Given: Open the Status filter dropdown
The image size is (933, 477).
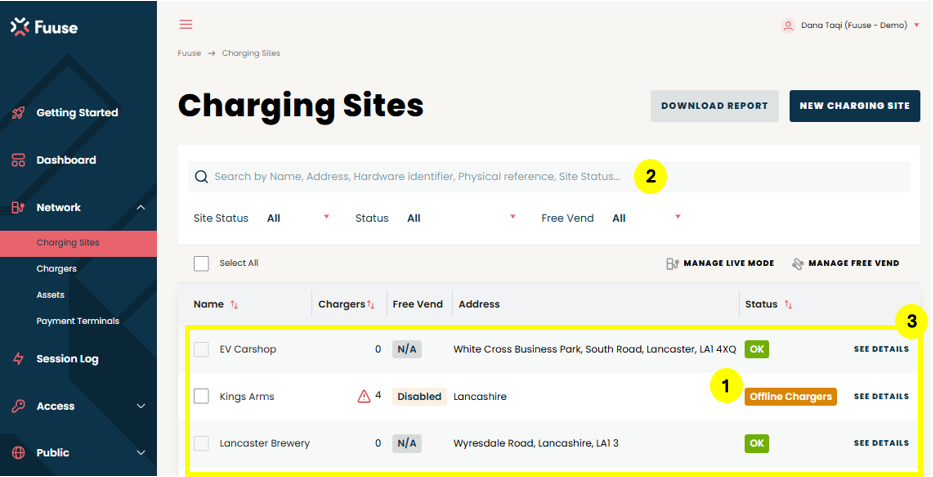Looking at the screenshot, I should [461, 218].
